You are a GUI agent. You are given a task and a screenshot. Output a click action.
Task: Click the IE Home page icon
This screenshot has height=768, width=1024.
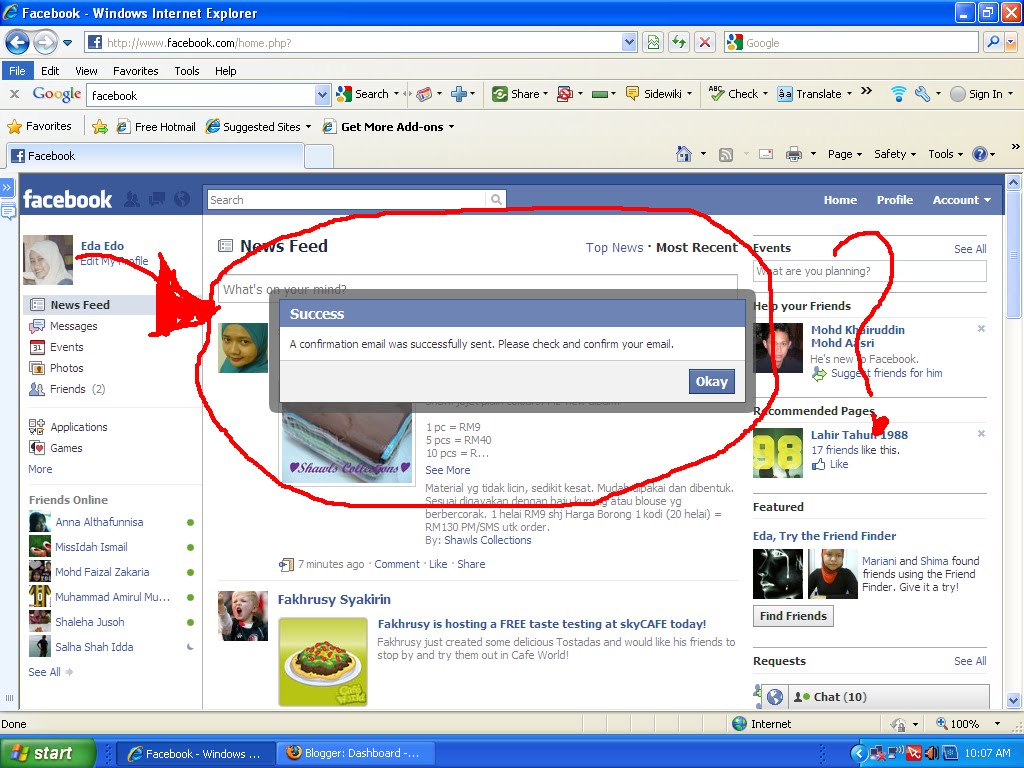point(684,154)
